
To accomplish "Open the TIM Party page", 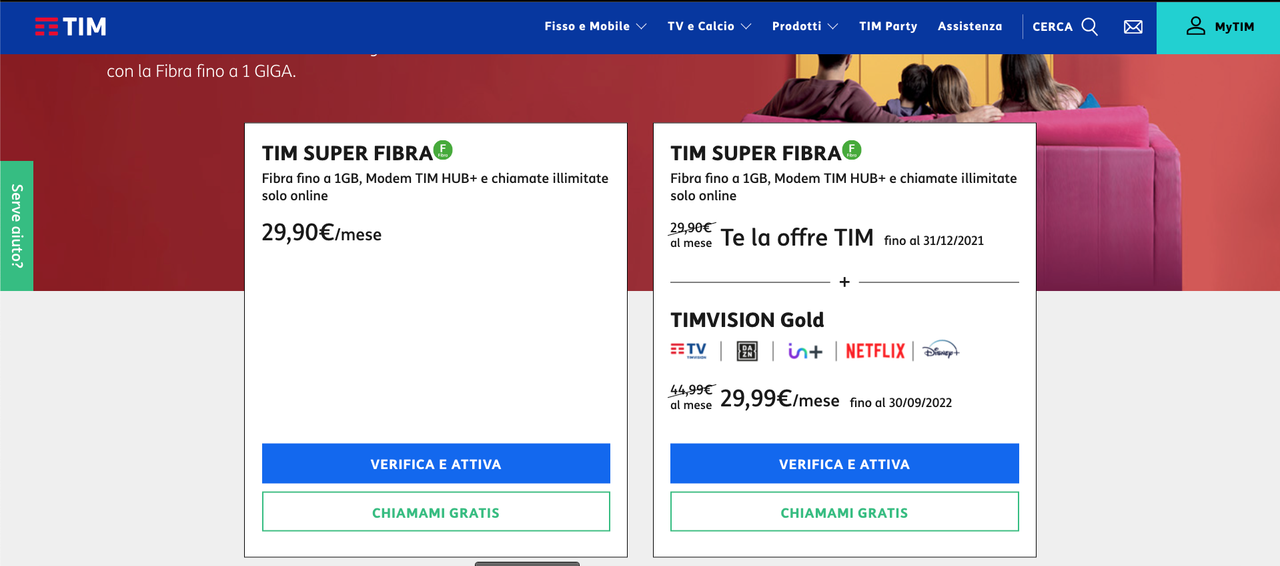I will point(888,27).
